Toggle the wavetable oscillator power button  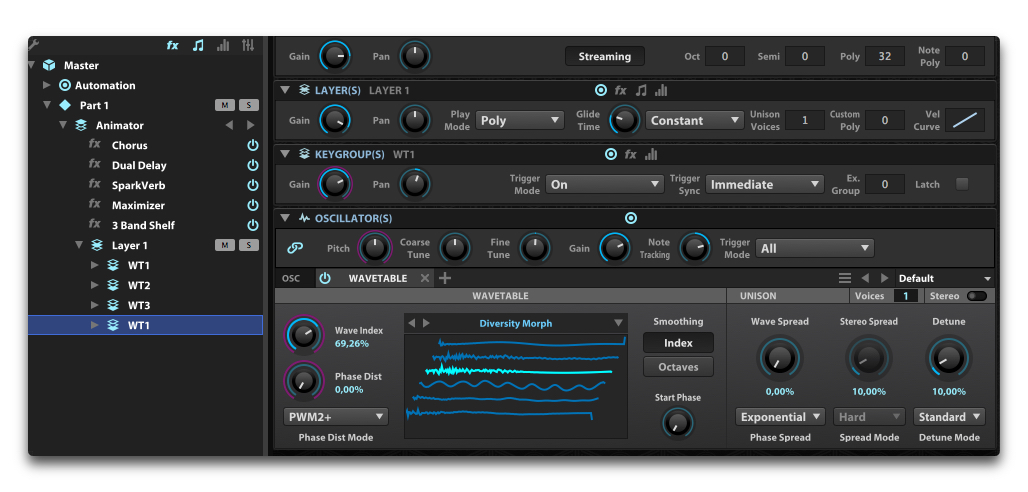click(x=325, y=278)
